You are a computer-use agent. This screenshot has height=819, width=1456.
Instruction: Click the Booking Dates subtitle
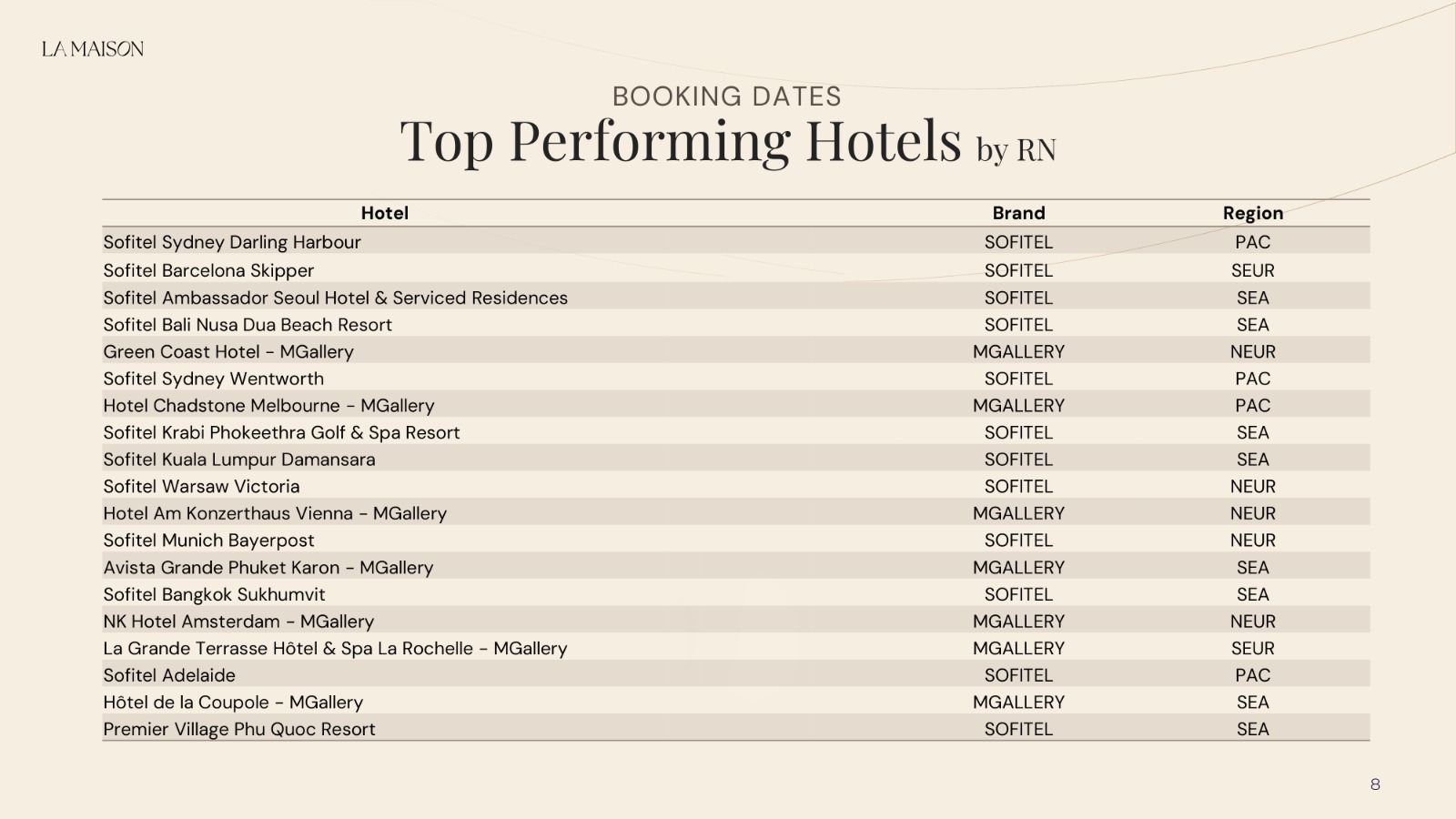[x=726, y=96]
